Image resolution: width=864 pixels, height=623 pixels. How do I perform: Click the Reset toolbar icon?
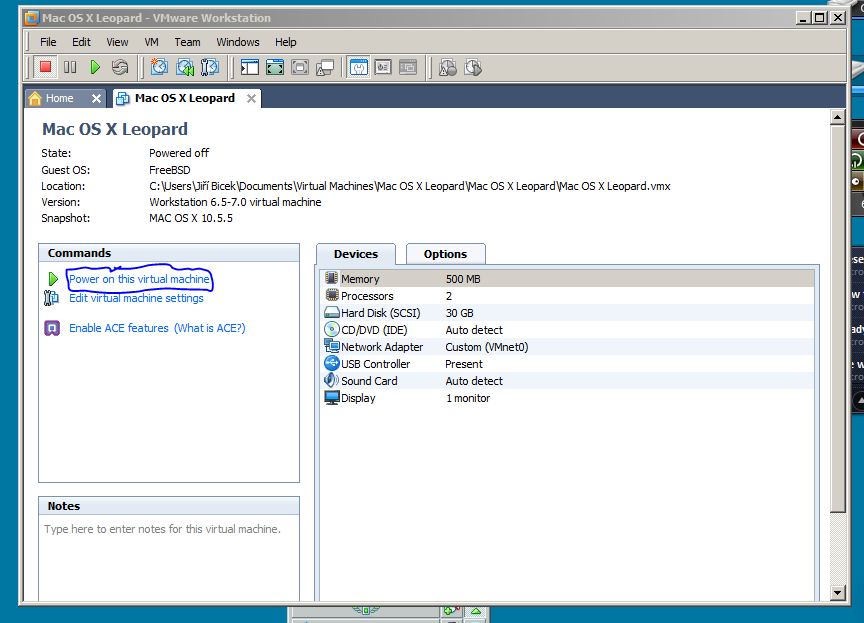coord(120,67)
